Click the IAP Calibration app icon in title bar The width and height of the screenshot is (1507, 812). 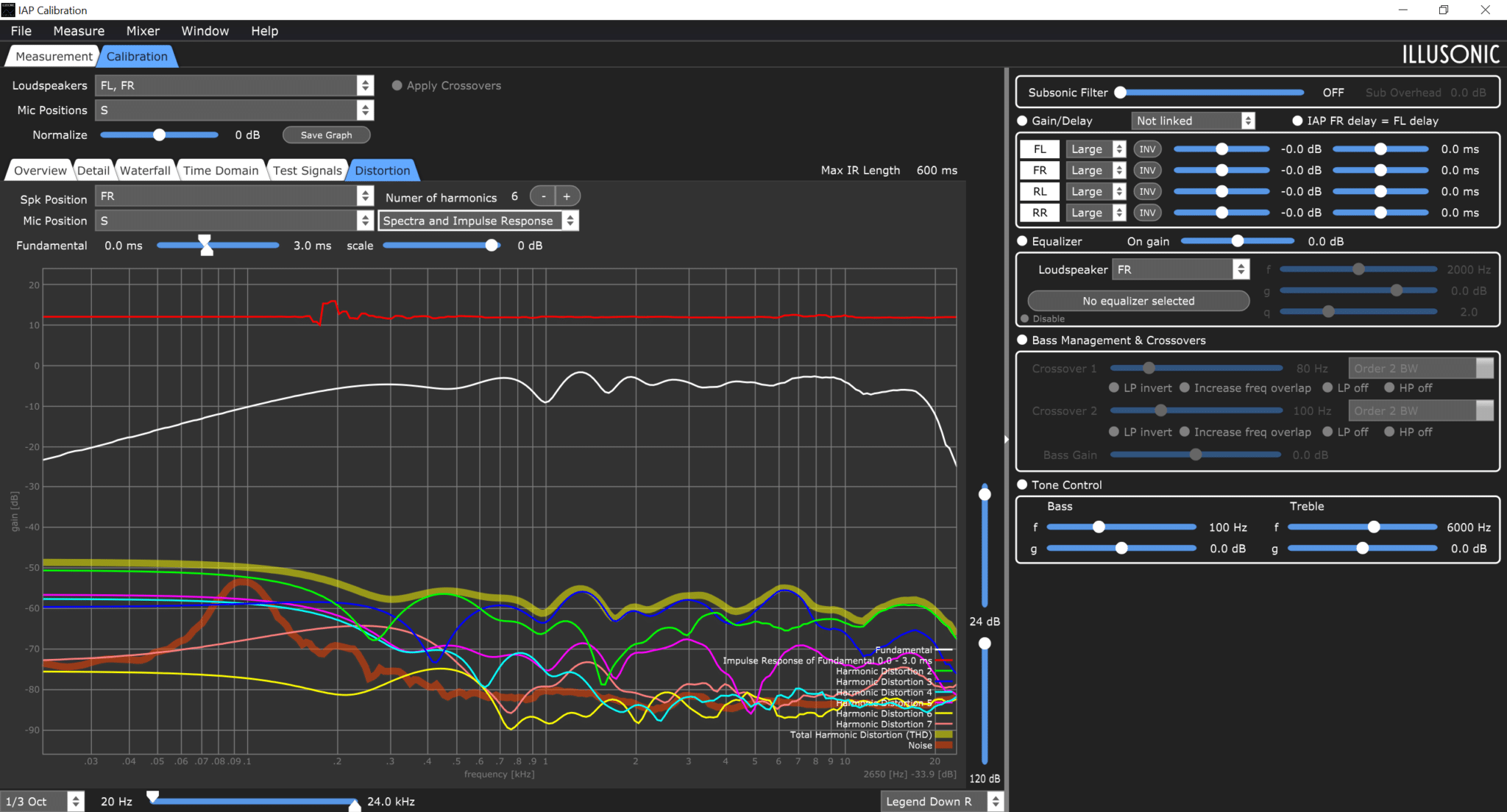pos(8,10)
